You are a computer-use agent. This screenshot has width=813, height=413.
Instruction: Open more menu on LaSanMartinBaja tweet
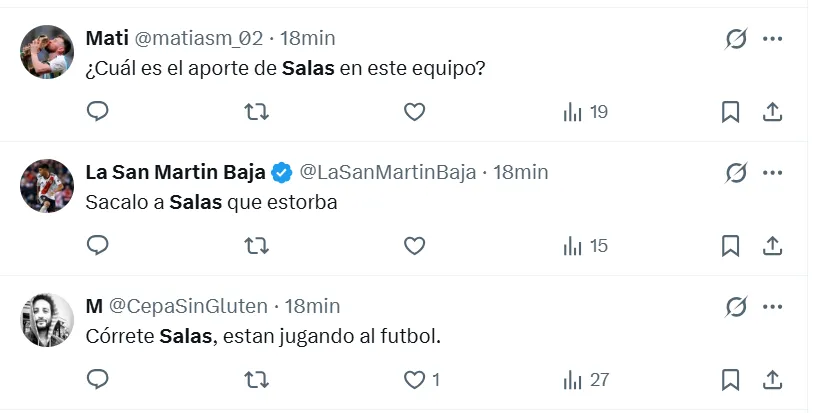[x=772, y=172]
